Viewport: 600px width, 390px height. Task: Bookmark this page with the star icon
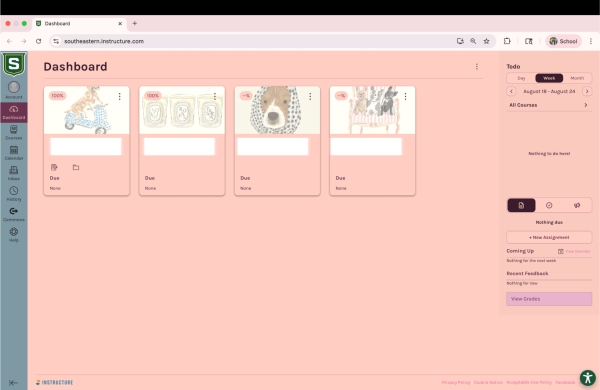click(x=486, y=41)
